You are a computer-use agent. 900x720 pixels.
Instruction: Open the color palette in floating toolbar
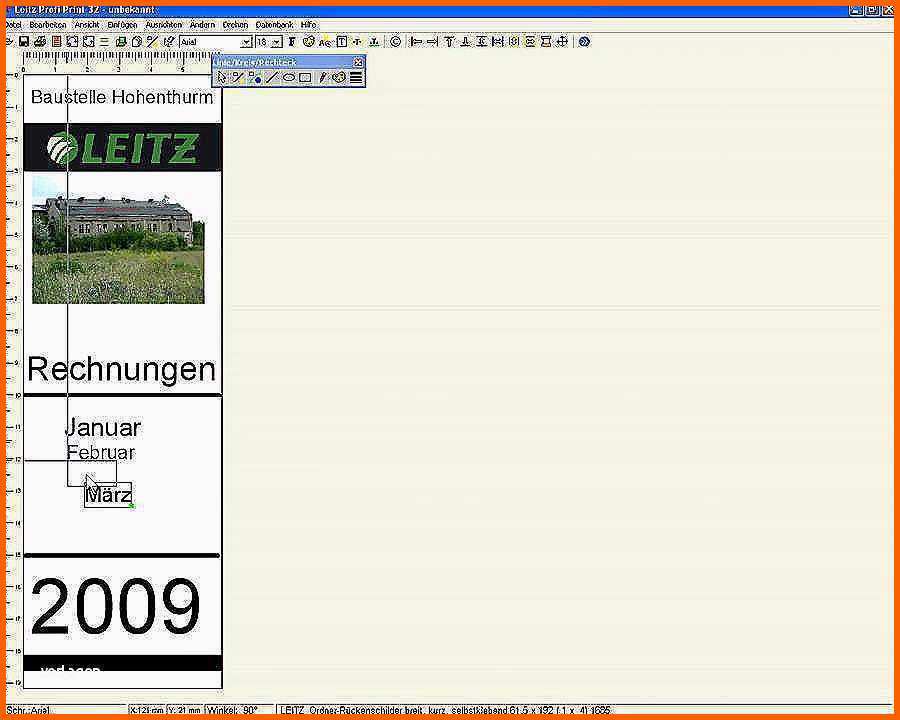pos(339,78)
